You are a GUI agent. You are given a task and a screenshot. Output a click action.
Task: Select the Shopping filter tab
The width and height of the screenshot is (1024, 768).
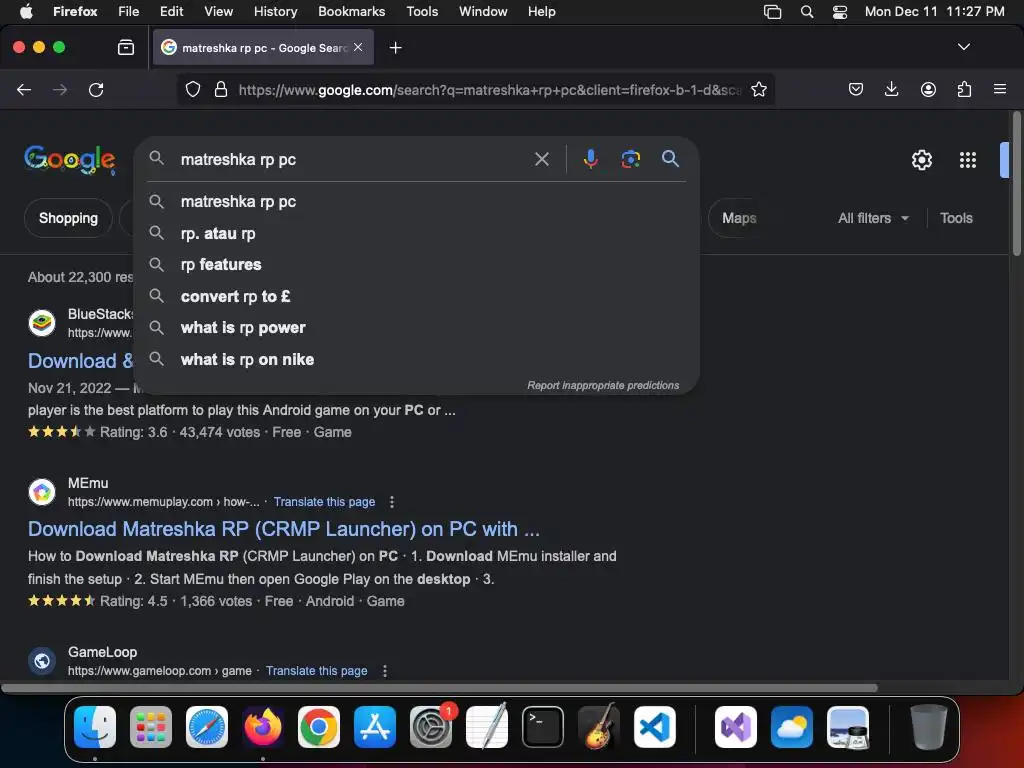(68, 218)
